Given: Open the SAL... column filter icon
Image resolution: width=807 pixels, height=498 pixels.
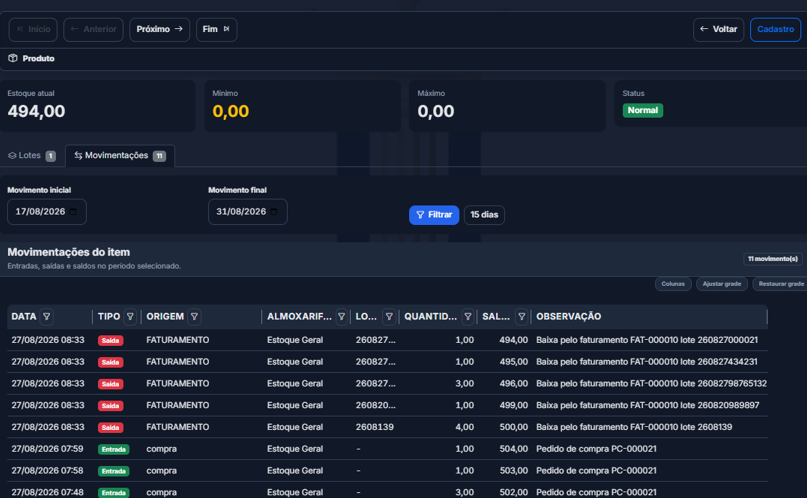Looking at the screenshot, I should click(x=521, y=317).
